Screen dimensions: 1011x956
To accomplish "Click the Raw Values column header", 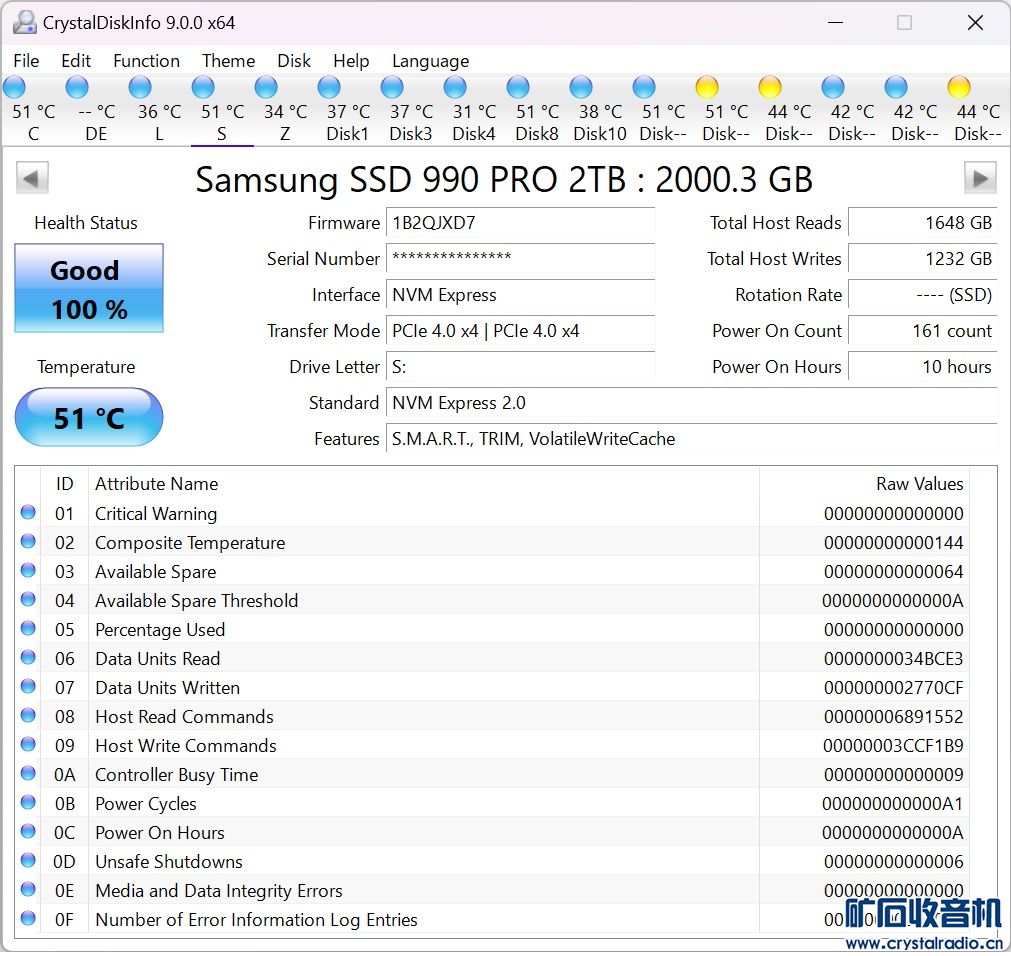I will (919, 484).
